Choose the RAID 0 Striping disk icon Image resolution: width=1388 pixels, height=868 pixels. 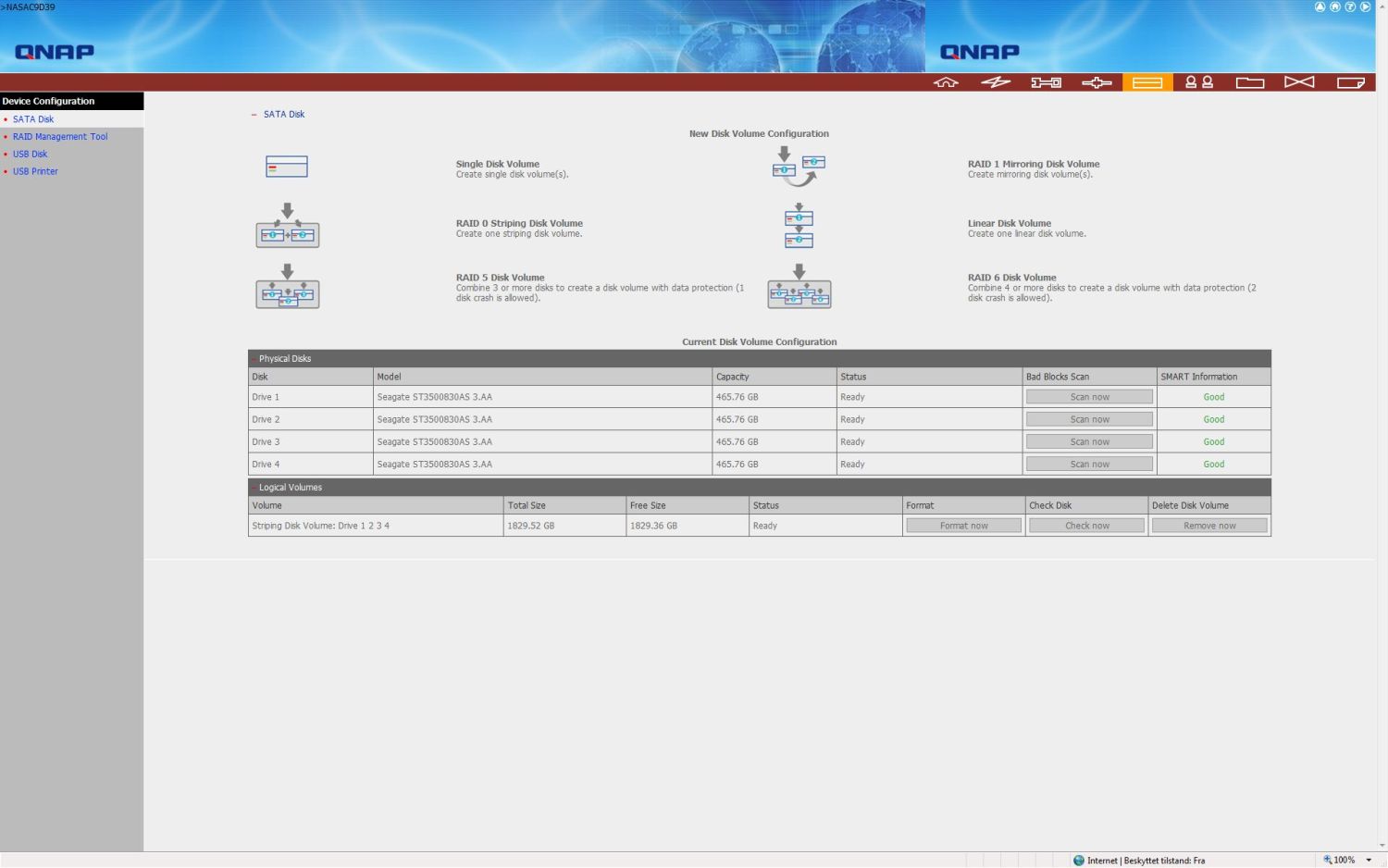coord(287,226)
